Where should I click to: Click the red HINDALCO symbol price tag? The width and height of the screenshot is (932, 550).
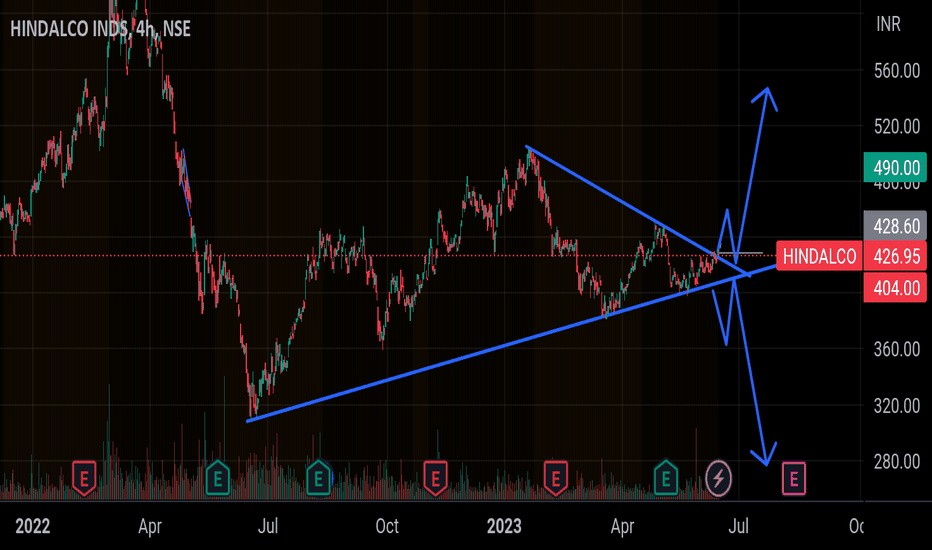[x=819, y=256]
